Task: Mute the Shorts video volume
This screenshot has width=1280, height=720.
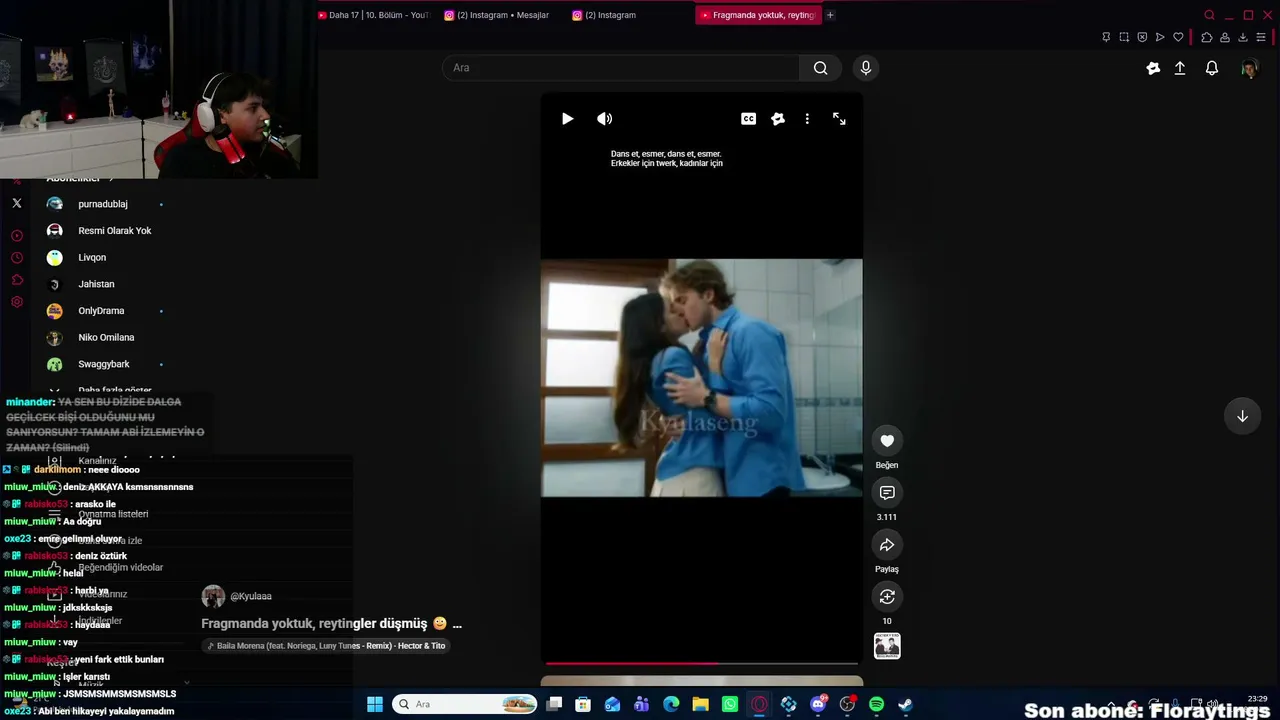Action: tap(605, 119)
